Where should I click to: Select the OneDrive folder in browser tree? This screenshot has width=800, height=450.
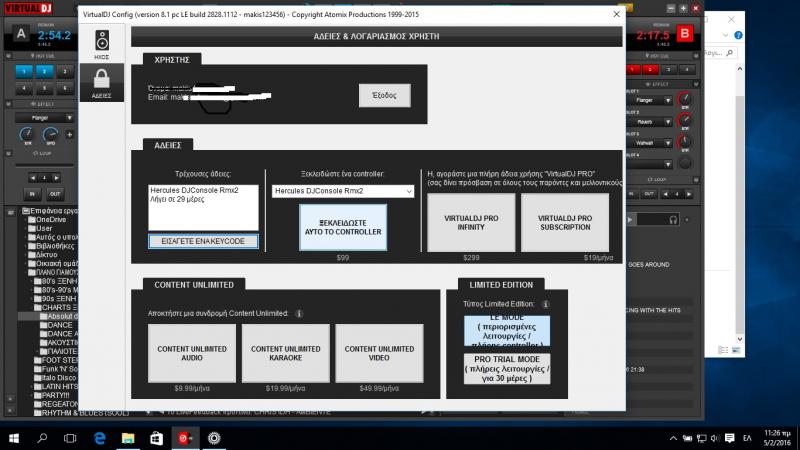pos(50,220)
